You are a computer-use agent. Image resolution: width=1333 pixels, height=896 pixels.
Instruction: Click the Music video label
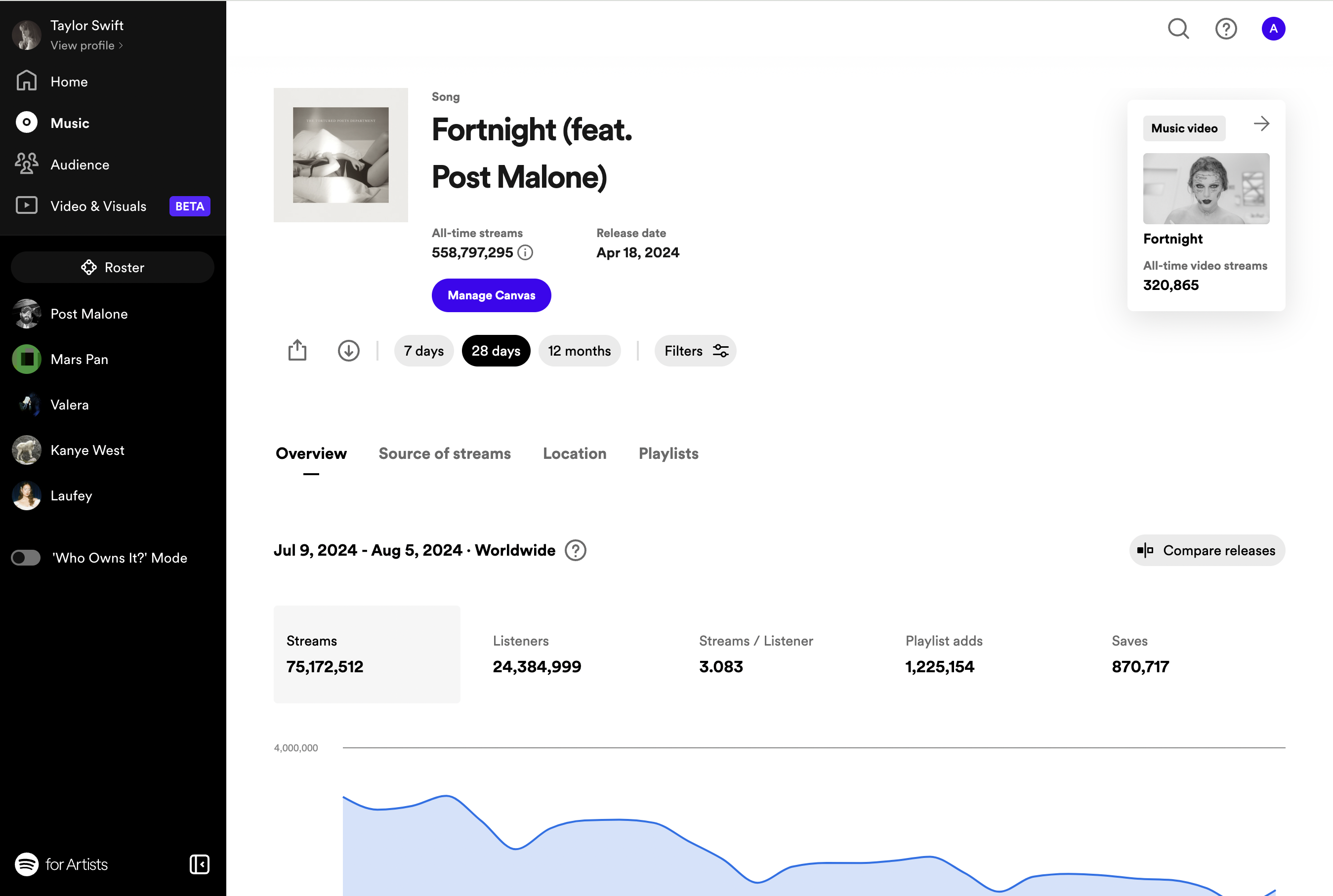(1184, 128)
